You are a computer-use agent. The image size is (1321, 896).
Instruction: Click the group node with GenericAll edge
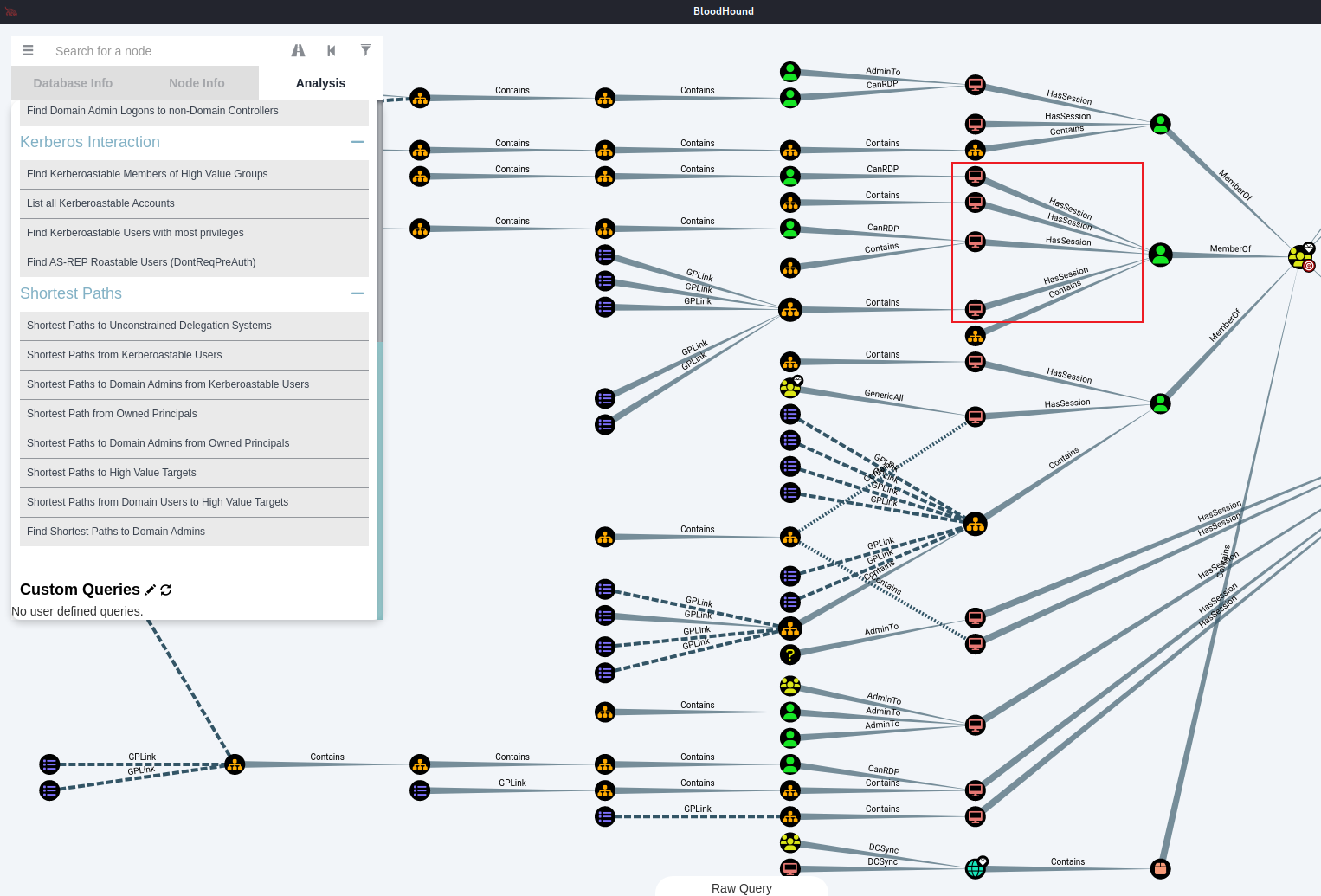tap(789, 387)
